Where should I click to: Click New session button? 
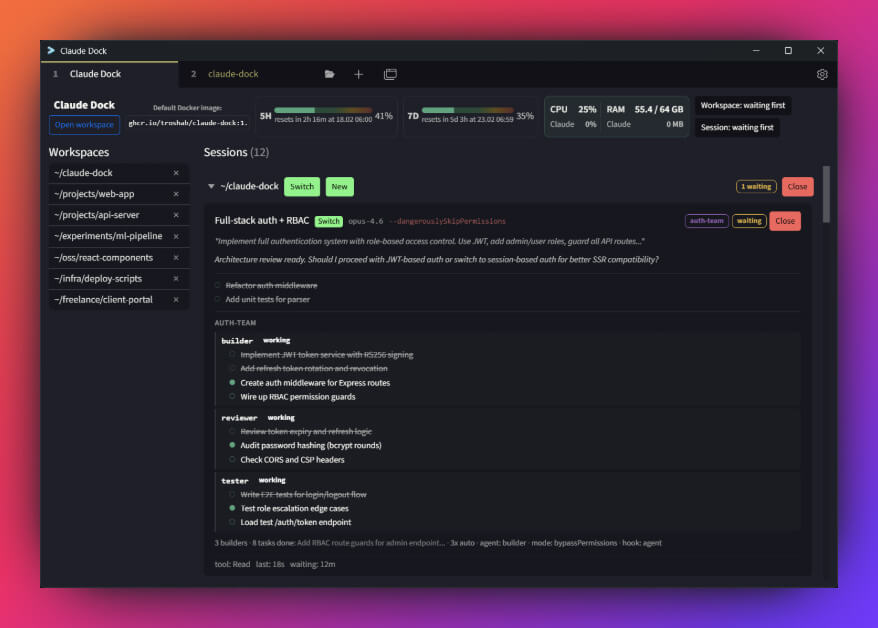pyautogui.click(x=339, y=186)
